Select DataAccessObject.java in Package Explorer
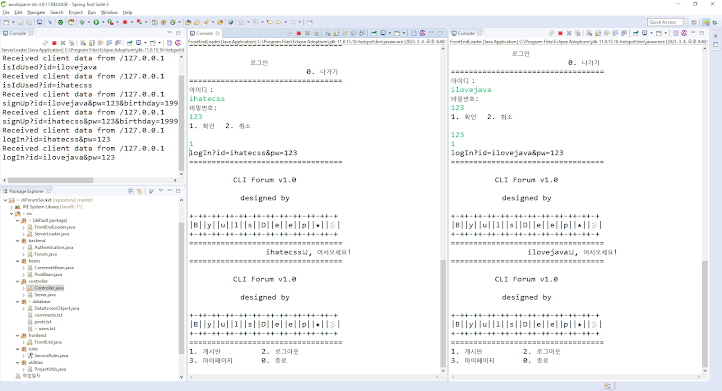 (x=57, y=308)
